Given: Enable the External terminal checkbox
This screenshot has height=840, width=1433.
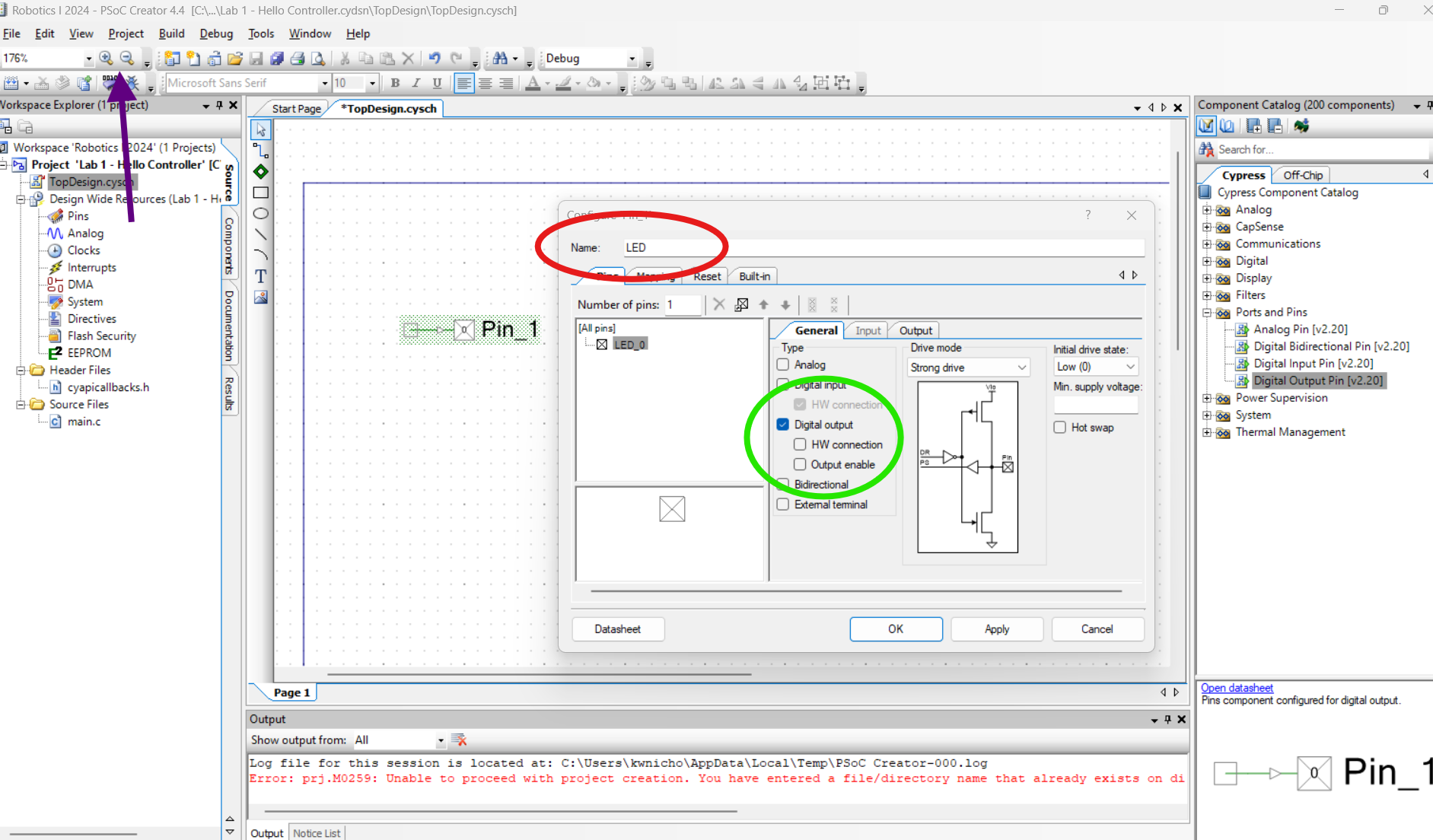Looking at the screenshot, I should [782, 504].
